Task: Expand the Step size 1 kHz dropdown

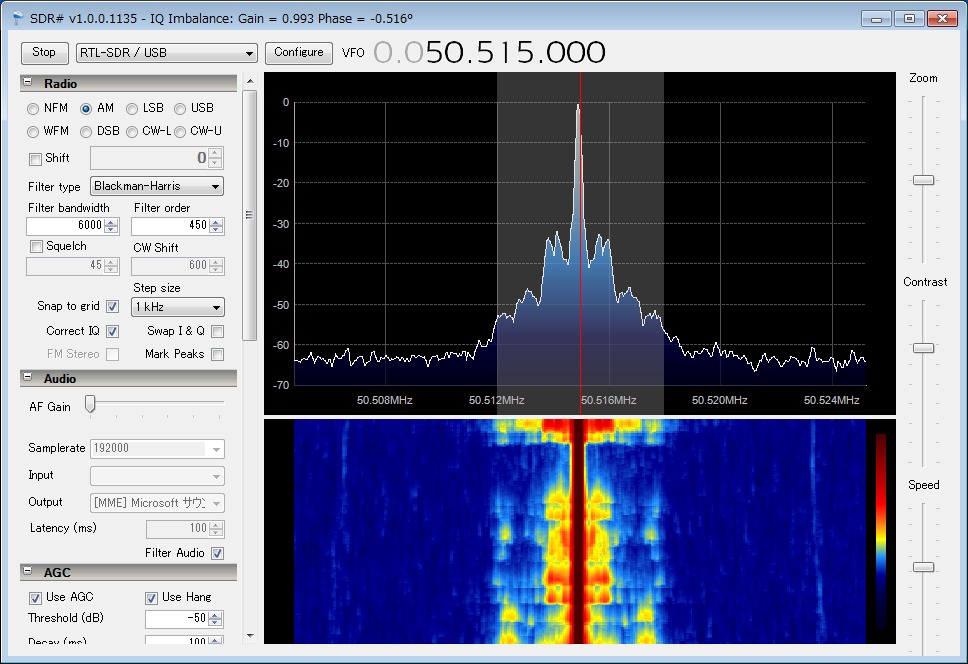Action: click(177, 307)
